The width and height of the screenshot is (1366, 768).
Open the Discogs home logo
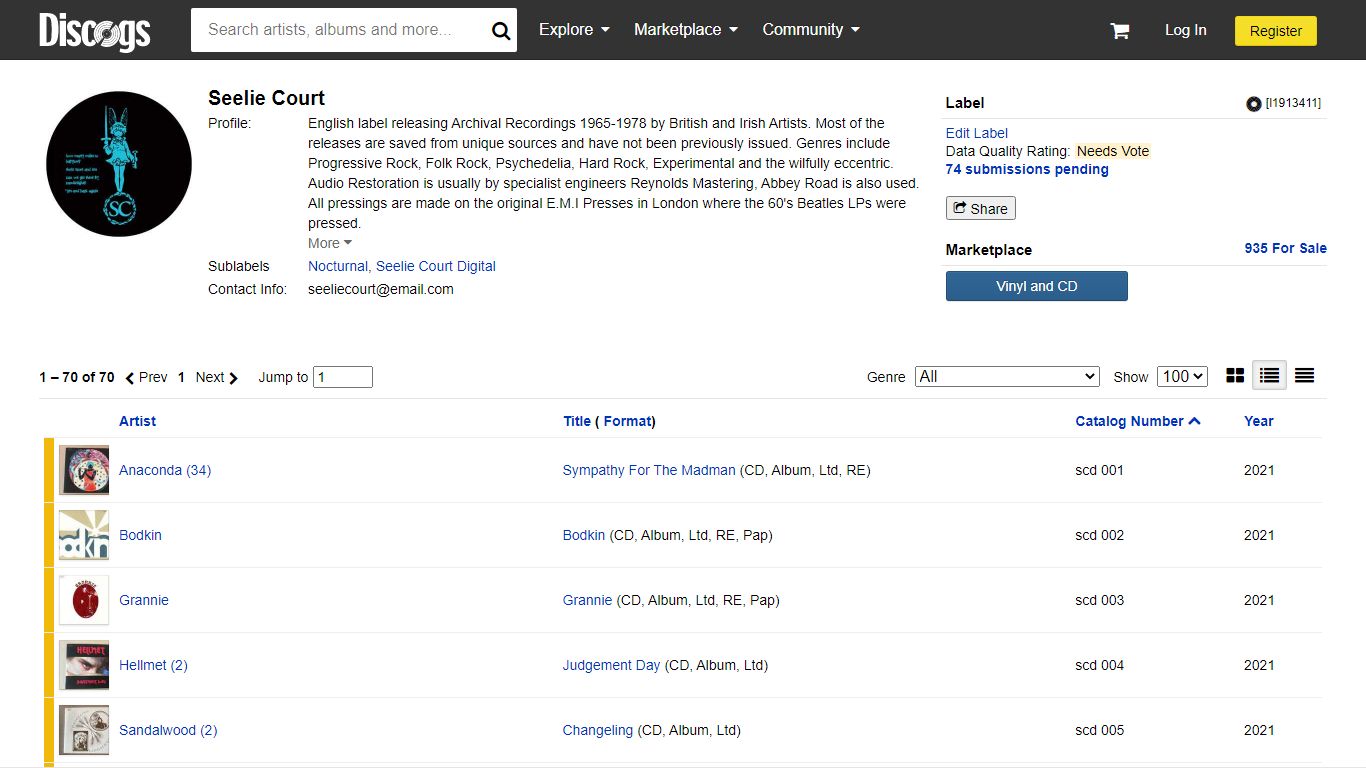point(95,31)
